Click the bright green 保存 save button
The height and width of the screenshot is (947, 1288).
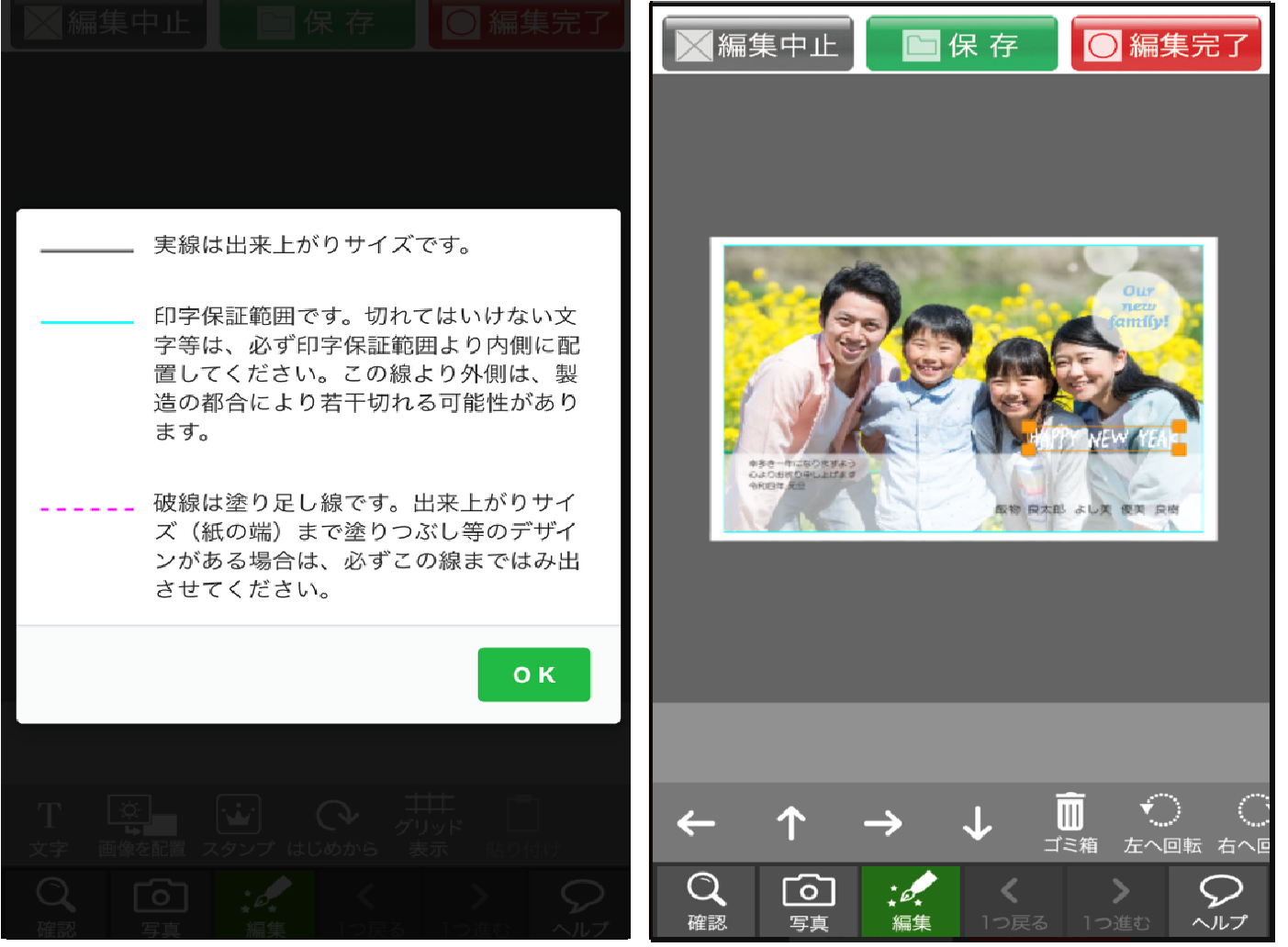961,44
